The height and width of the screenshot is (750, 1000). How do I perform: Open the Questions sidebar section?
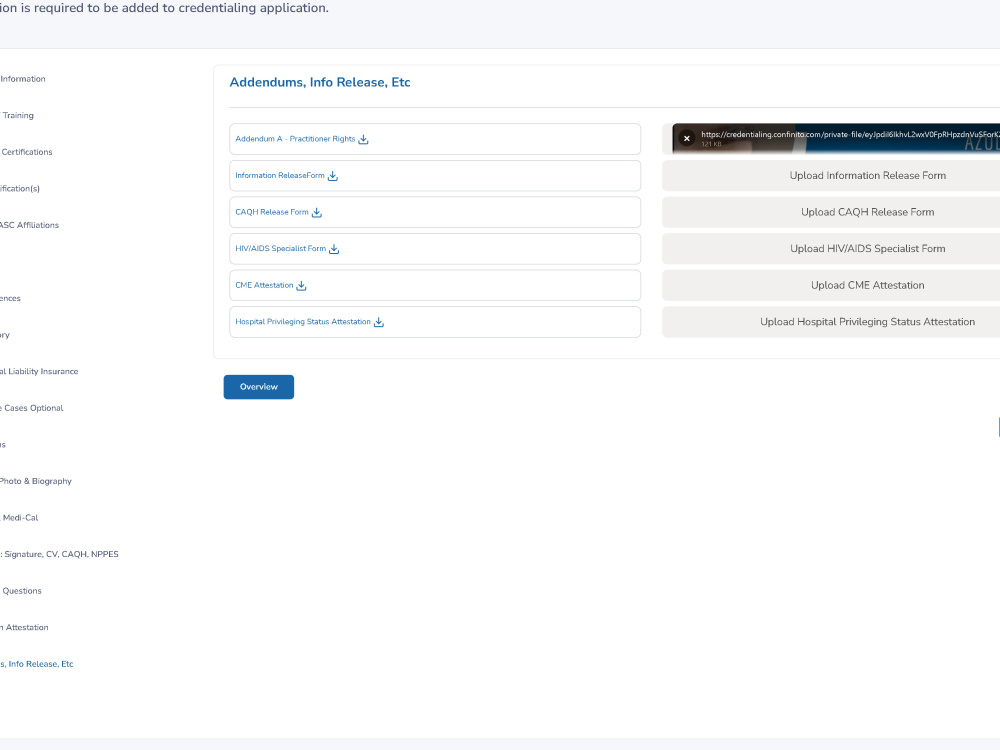[21, 591]
